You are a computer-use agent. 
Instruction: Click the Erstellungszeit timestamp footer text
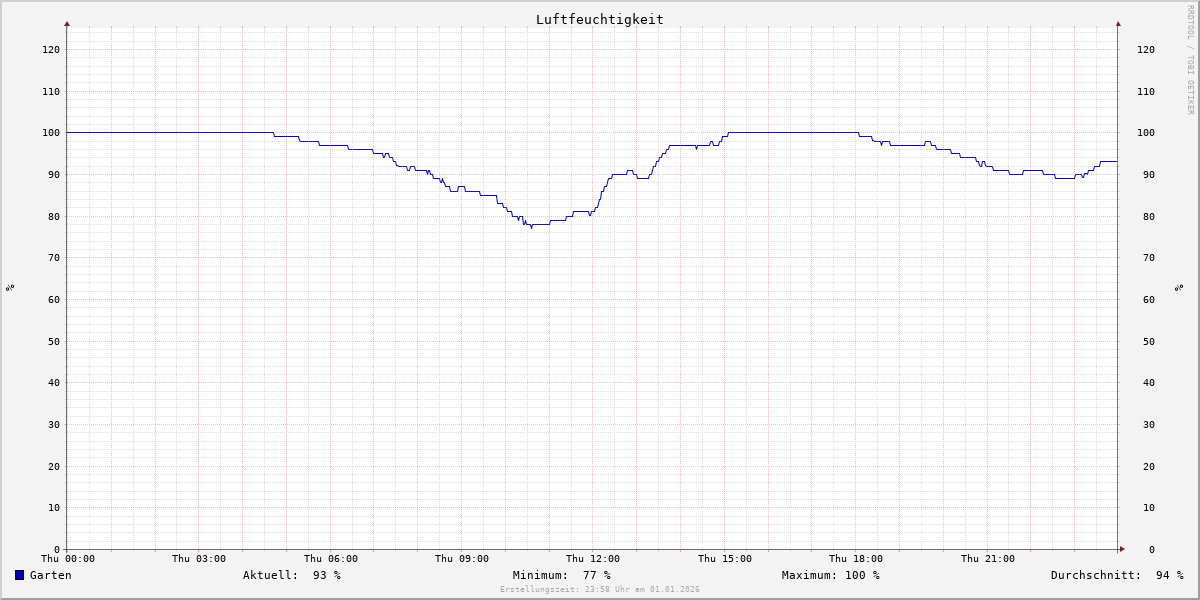pos(599,590)
